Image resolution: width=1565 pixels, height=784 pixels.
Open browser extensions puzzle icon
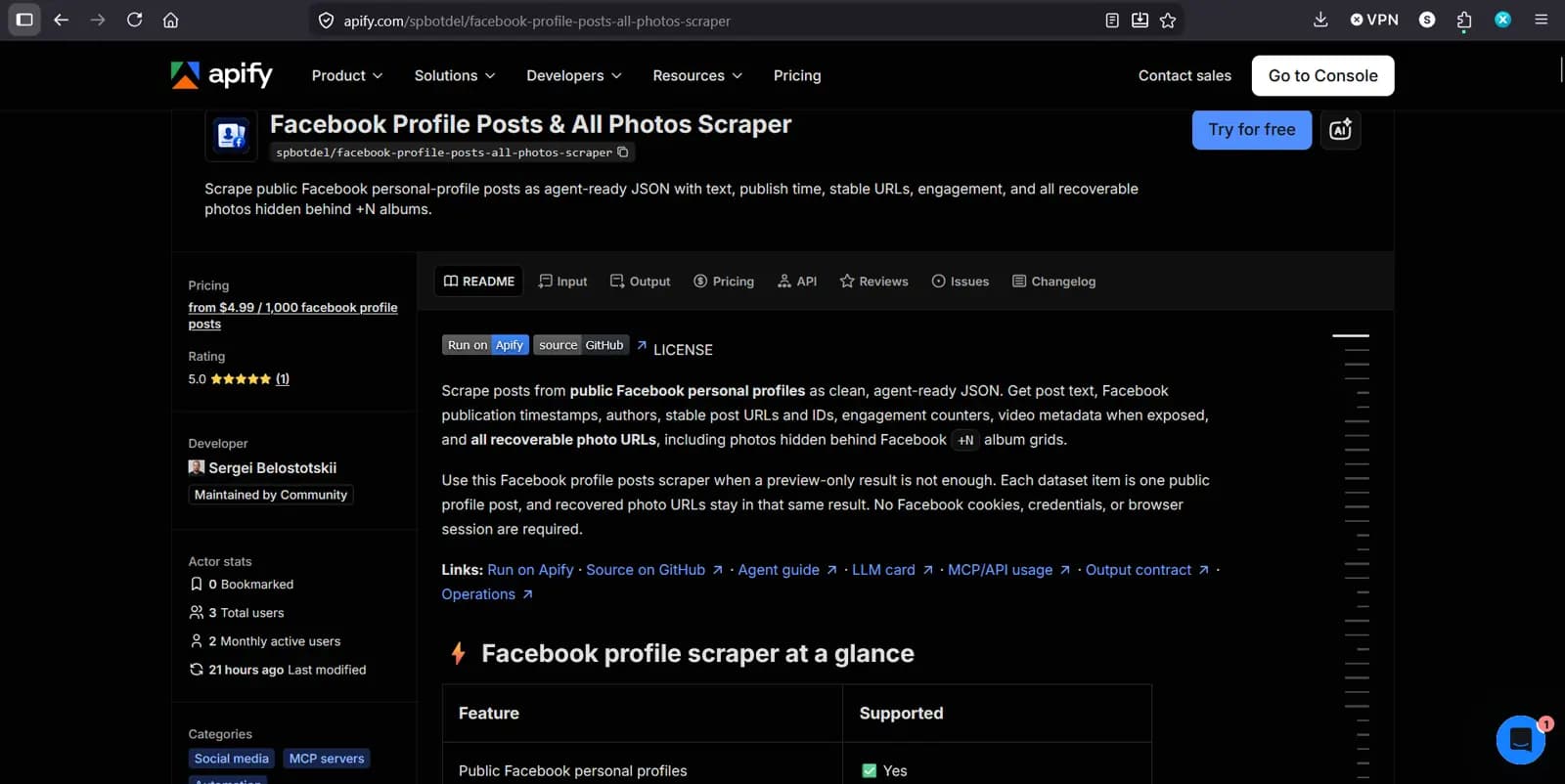[x=1464, y=20]
